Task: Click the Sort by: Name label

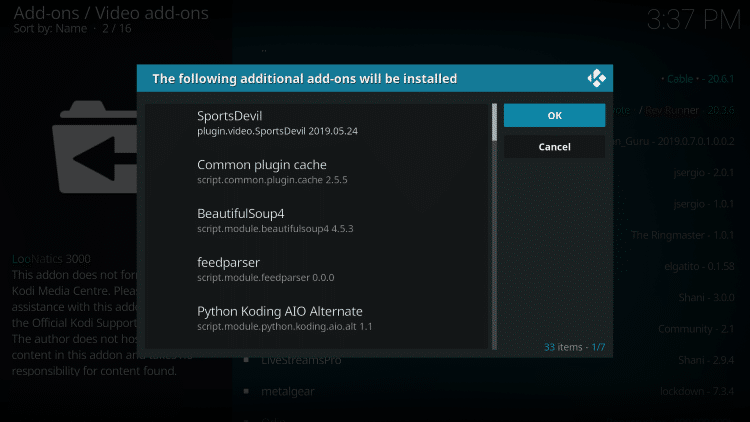Action: pos(50,28)
